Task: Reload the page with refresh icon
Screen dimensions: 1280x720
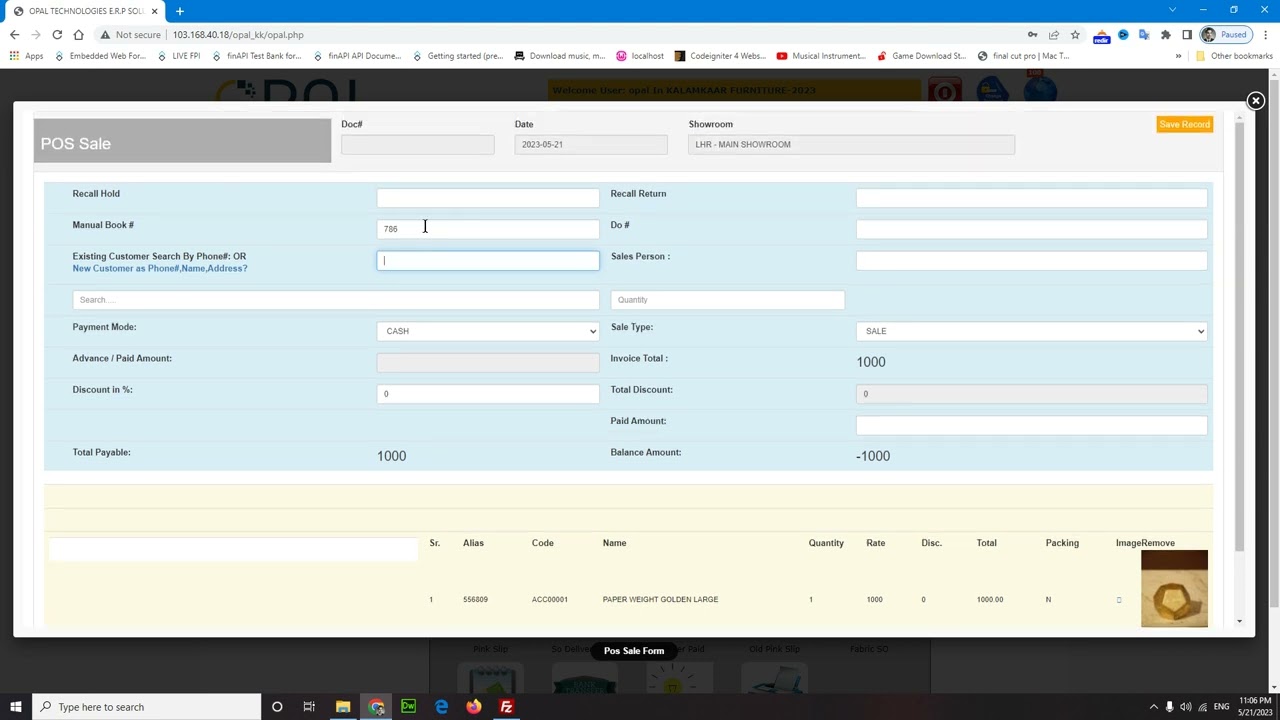Action: (x=57, y=35)
